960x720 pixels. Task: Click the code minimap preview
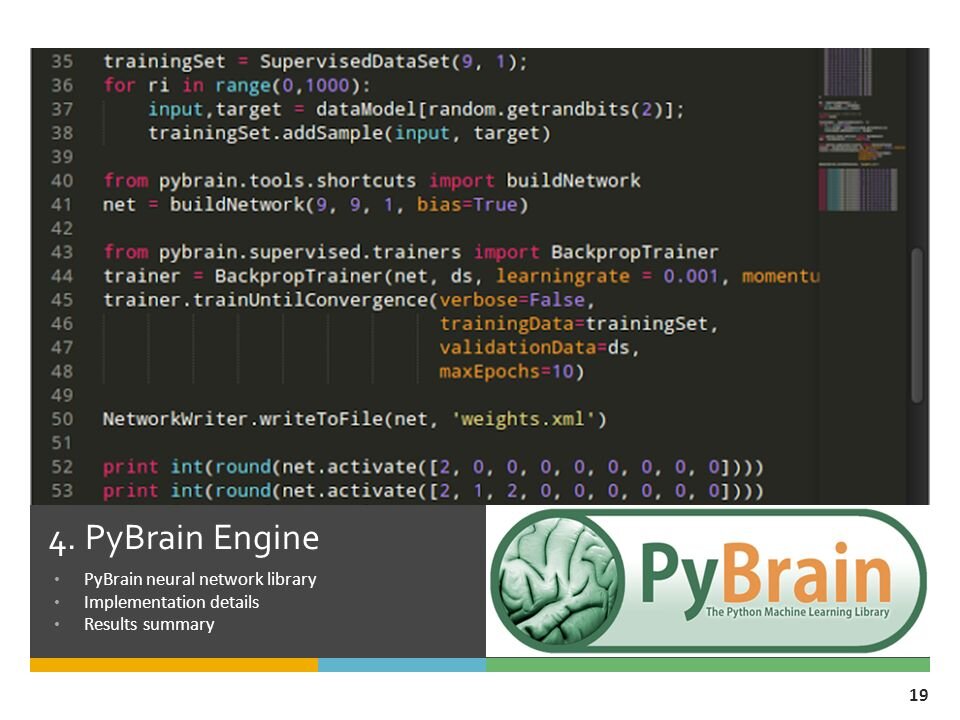pos(861,130)
